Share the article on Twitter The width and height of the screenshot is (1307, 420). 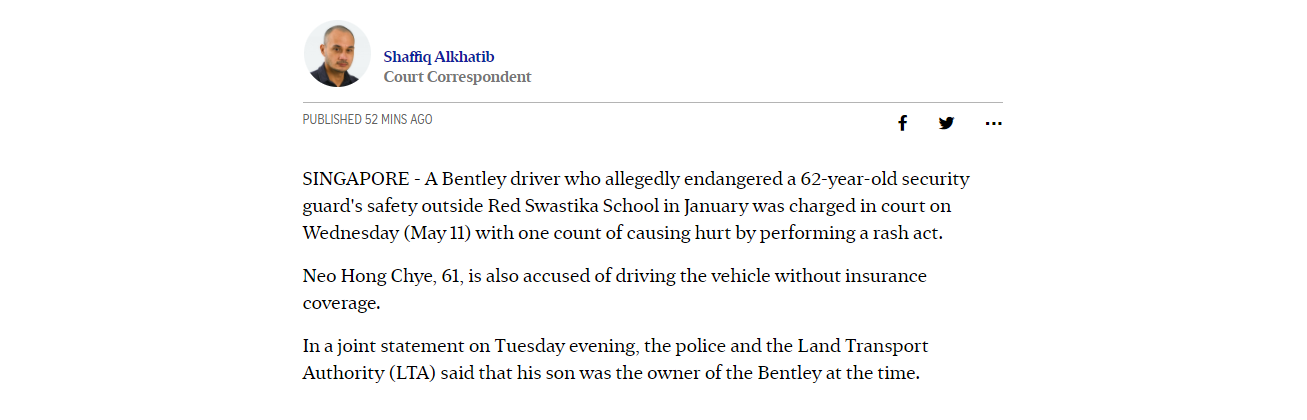pyautogui.click(x=946, y=123)
